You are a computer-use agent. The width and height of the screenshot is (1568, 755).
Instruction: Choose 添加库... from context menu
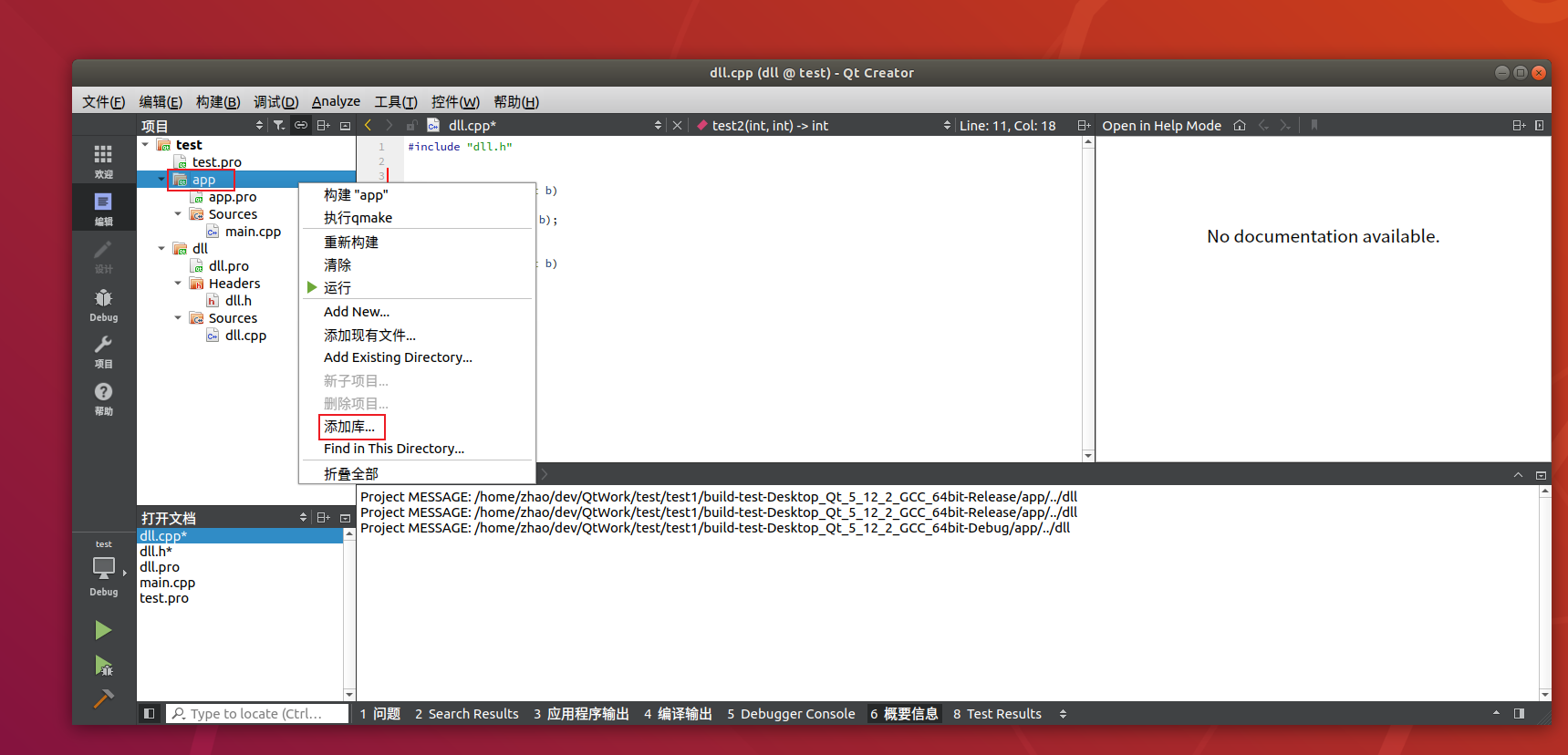(349, 426)
